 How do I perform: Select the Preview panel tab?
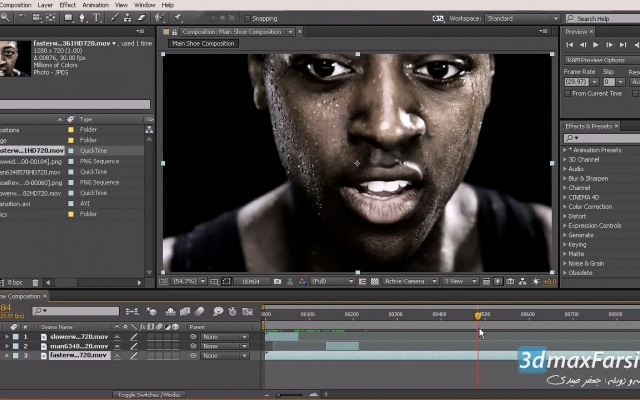[x=576, y=32]
